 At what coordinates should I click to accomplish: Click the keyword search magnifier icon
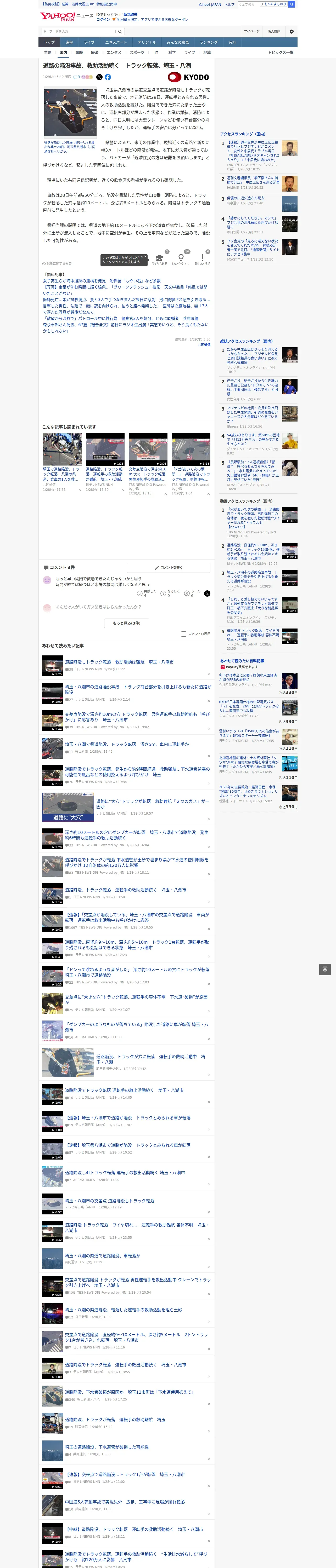[120, 32]
